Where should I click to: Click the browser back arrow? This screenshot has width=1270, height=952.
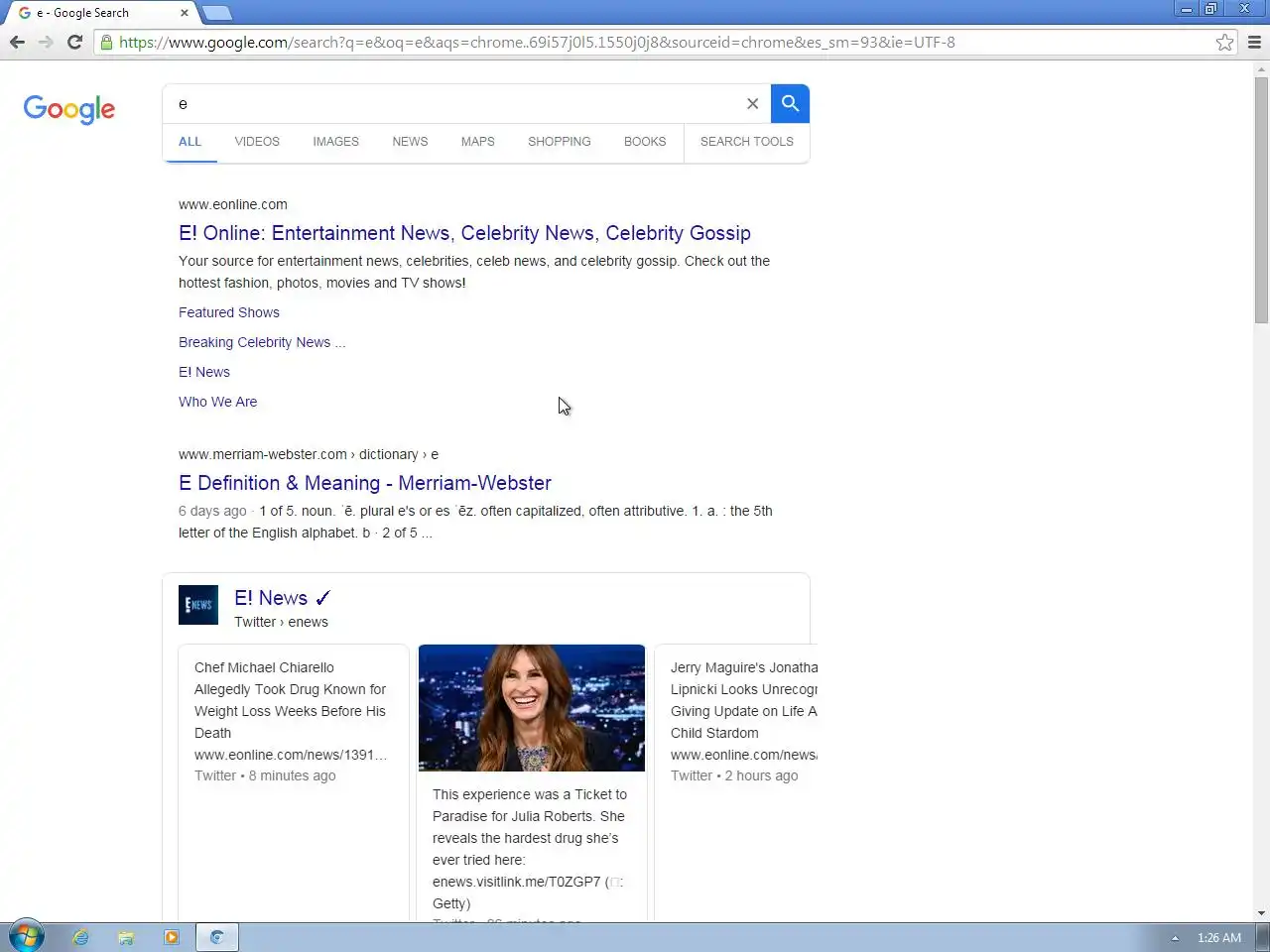[17, 42]
